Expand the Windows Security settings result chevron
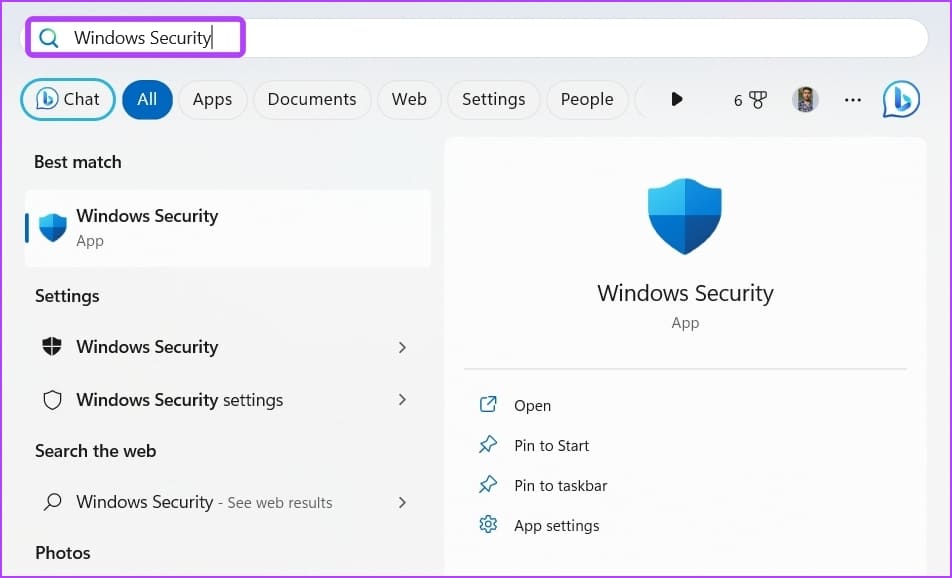The height and width of the screenshot is (578, 952). click(x=402, y=347)
